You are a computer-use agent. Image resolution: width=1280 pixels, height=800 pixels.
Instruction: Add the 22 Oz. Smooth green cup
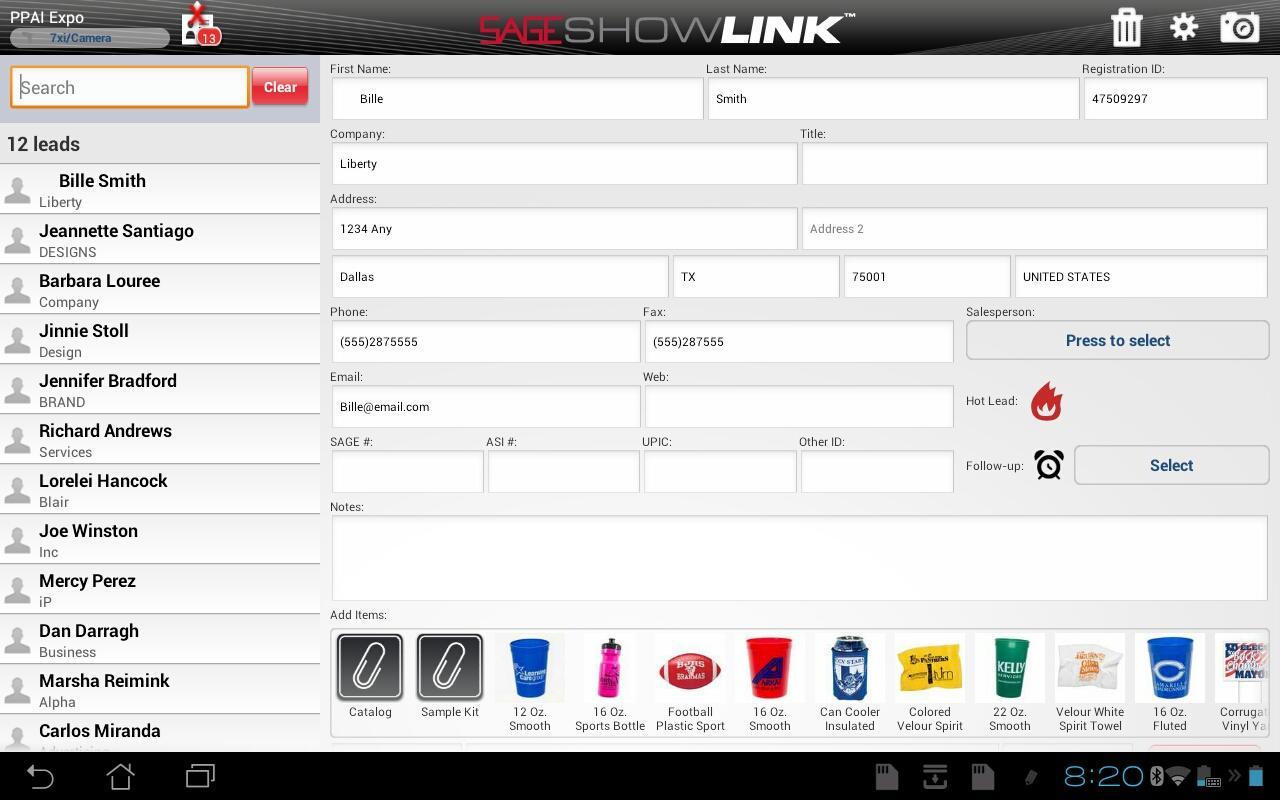(x=1010, y=682)
